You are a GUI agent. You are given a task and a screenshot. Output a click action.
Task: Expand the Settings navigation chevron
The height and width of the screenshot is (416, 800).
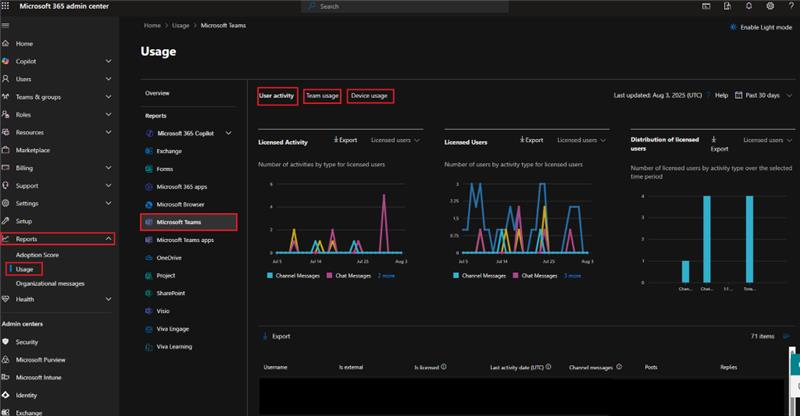[108, 203]
